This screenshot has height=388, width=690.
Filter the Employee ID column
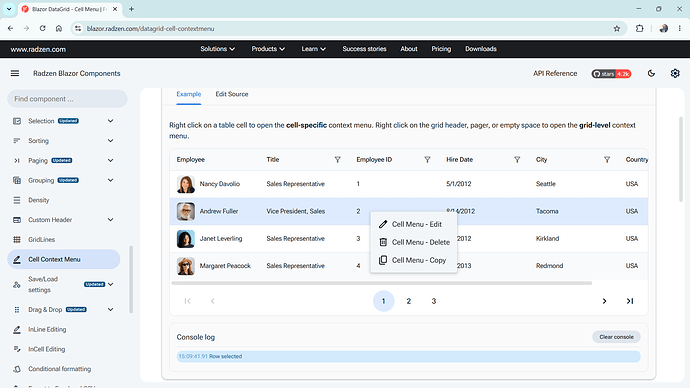pos(427,160)
